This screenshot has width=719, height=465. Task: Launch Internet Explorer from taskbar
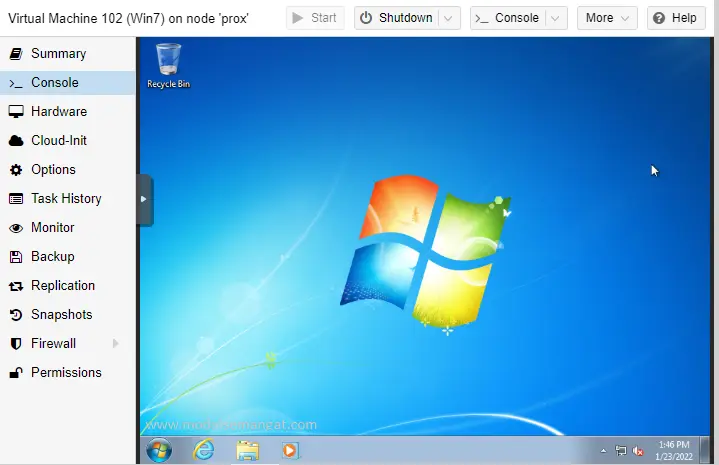[204, 450]
